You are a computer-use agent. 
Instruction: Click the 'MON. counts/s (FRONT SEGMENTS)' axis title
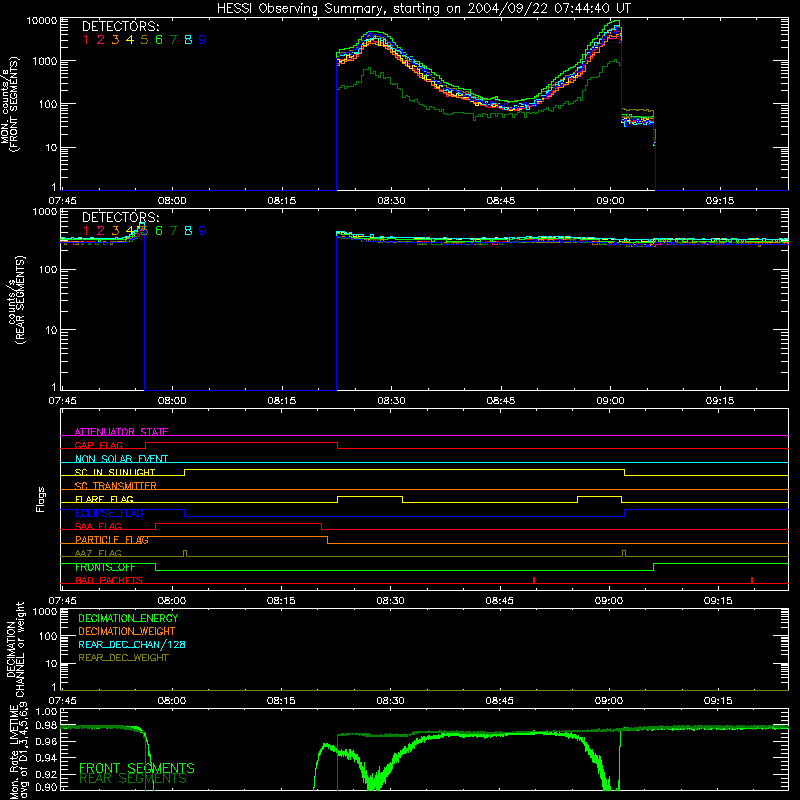pyautogui.click(x=10, y=105)
